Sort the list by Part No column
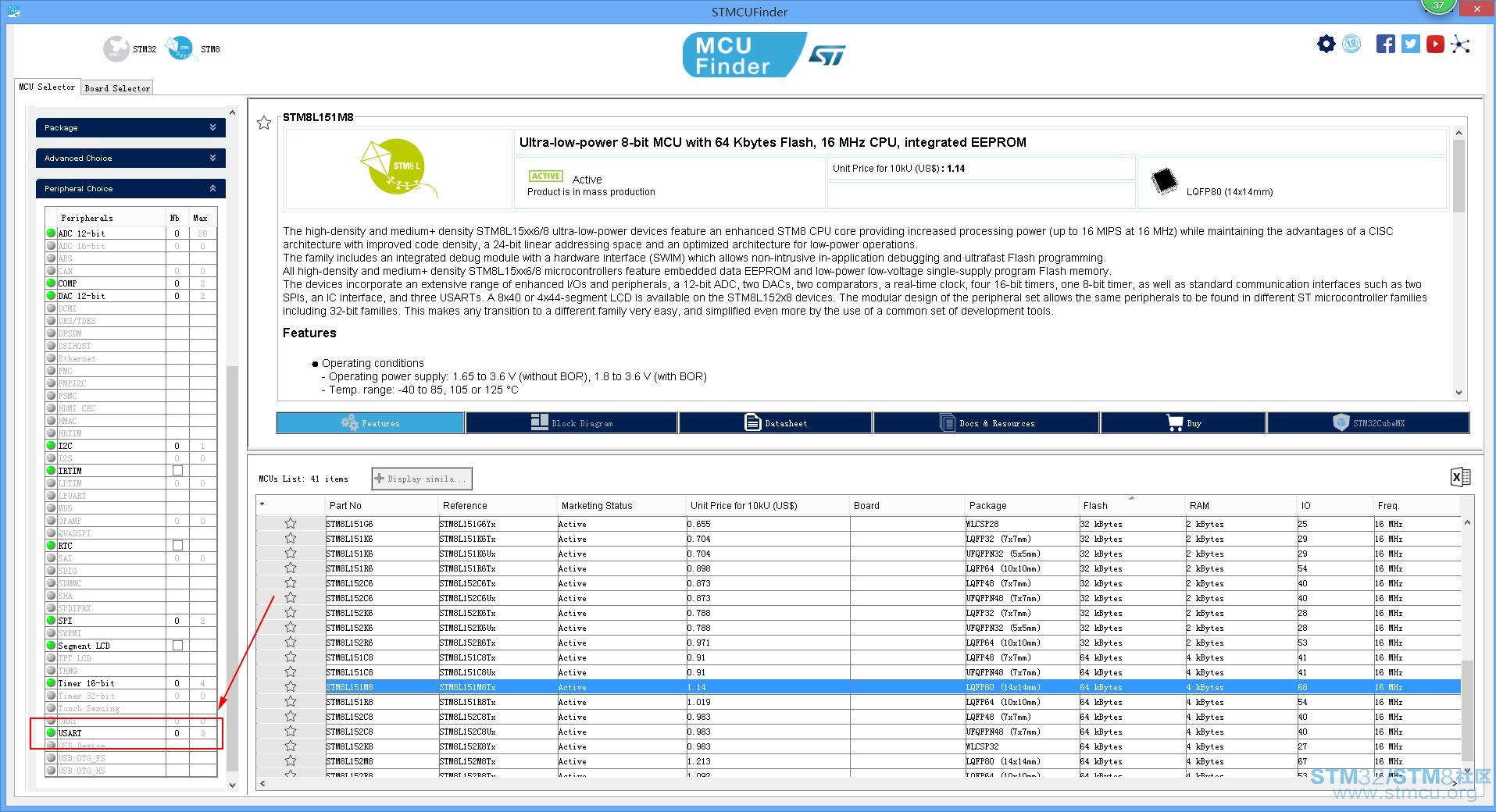 coord(381,505)
